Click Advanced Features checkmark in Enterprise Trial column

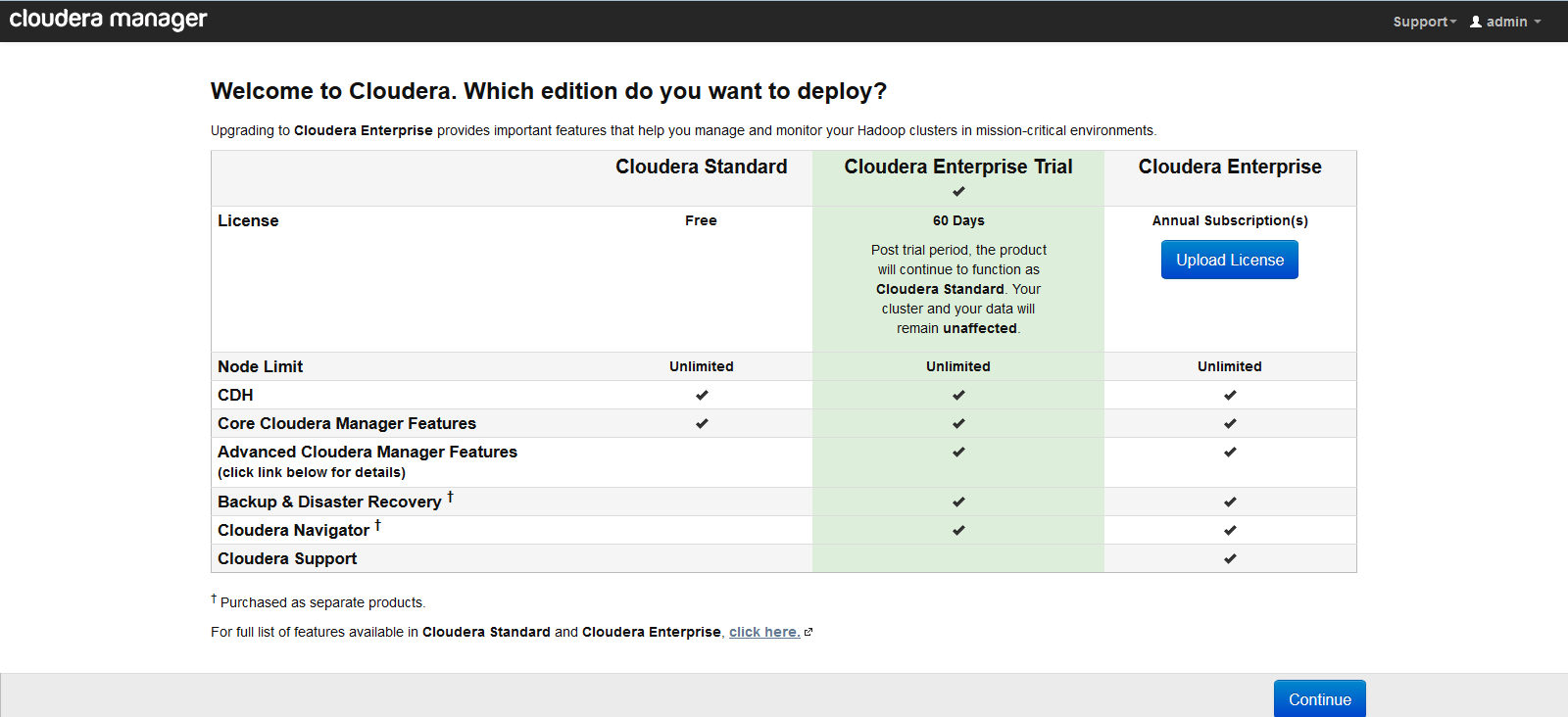958,452
